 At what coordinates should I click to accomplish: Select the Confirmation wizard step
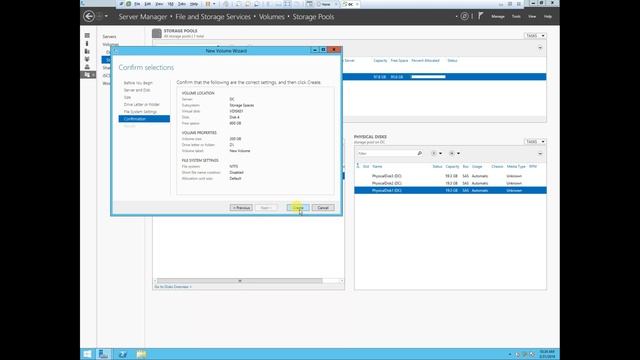(144, 119)
